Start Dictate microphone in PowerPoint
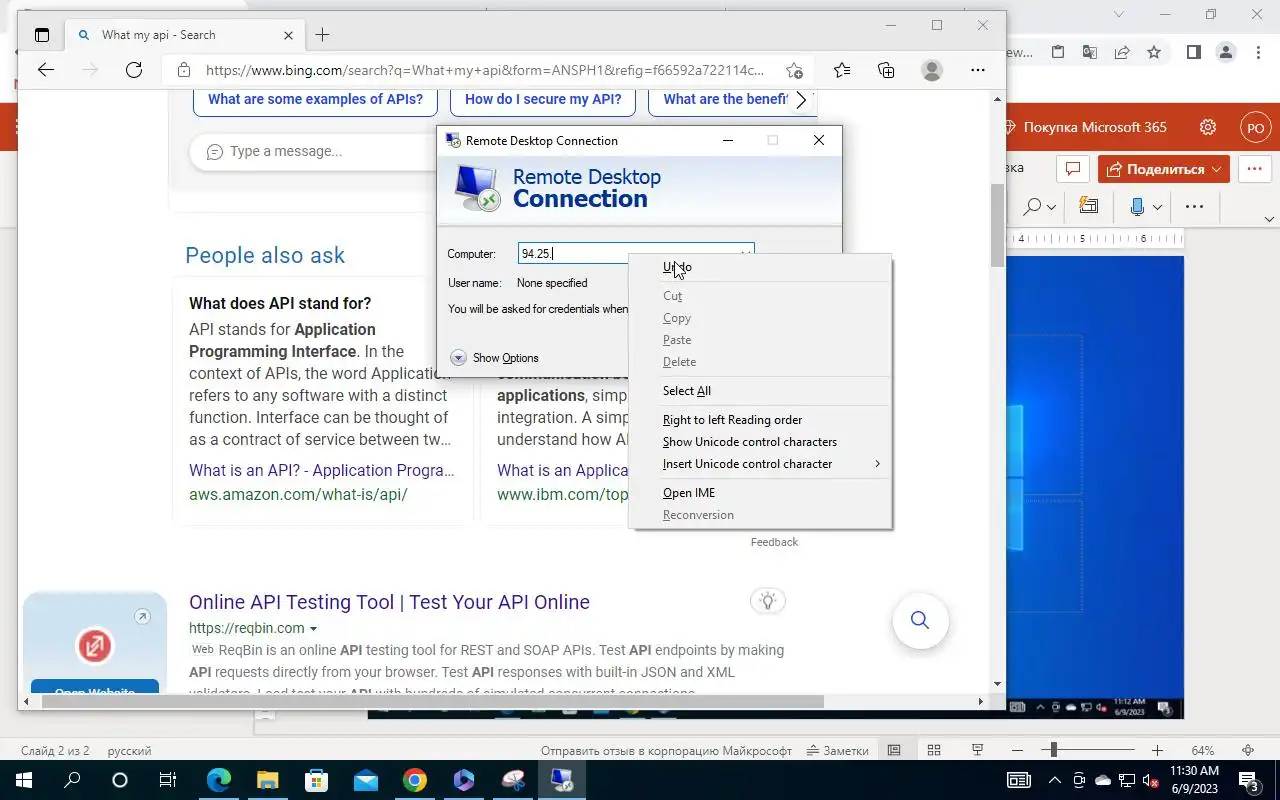The width and height of the screenshot is (1280, 800). pyautogui.click(x=1137, y=206)
